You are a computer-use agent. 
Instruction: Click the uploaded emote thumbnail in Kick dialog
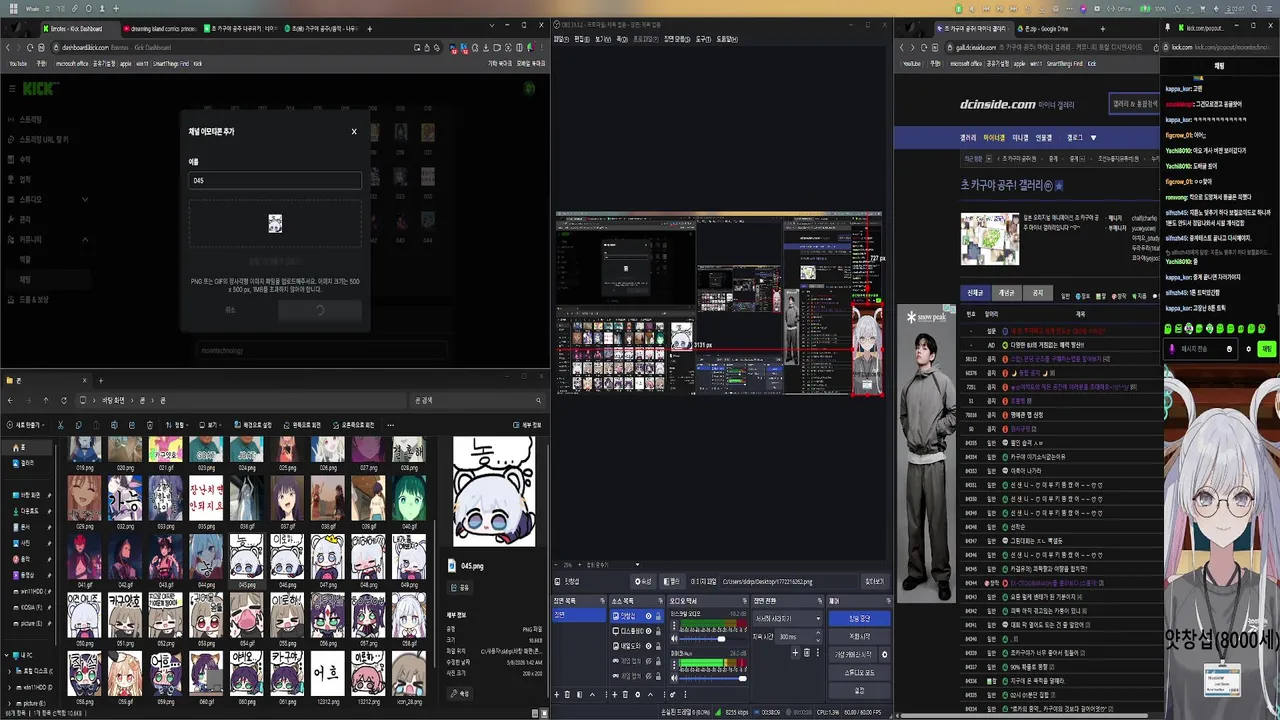point(275,223)
